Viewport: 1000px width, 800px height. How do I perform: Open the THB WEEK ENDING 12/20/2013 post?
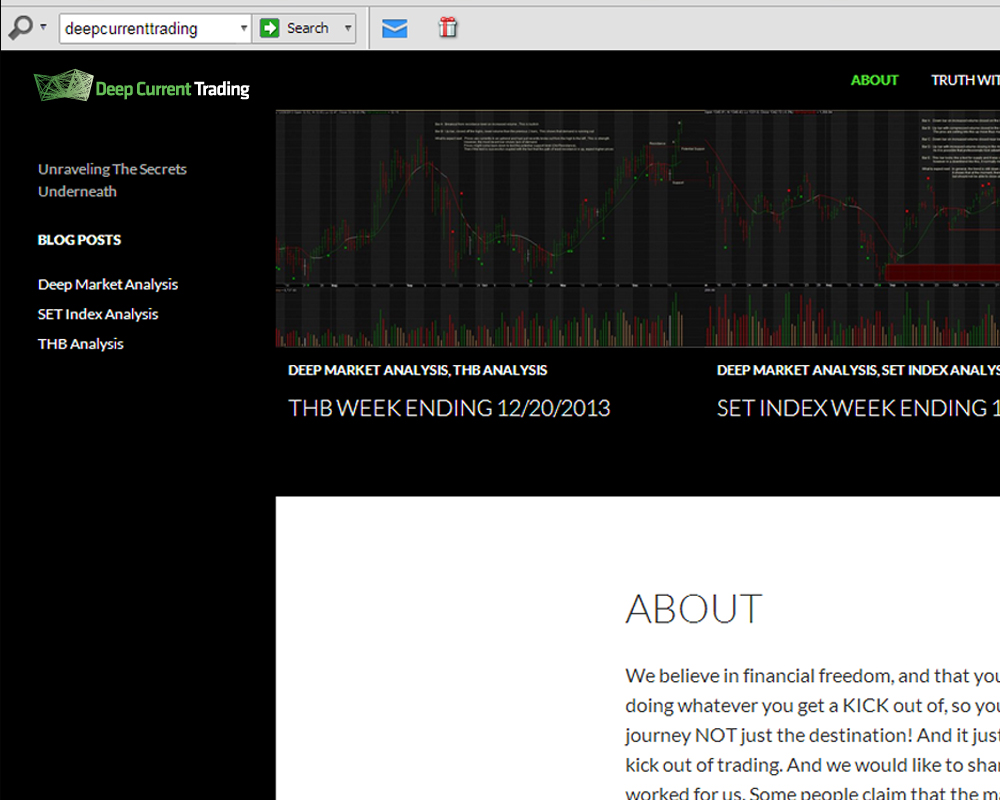click(x=449, y=408)
